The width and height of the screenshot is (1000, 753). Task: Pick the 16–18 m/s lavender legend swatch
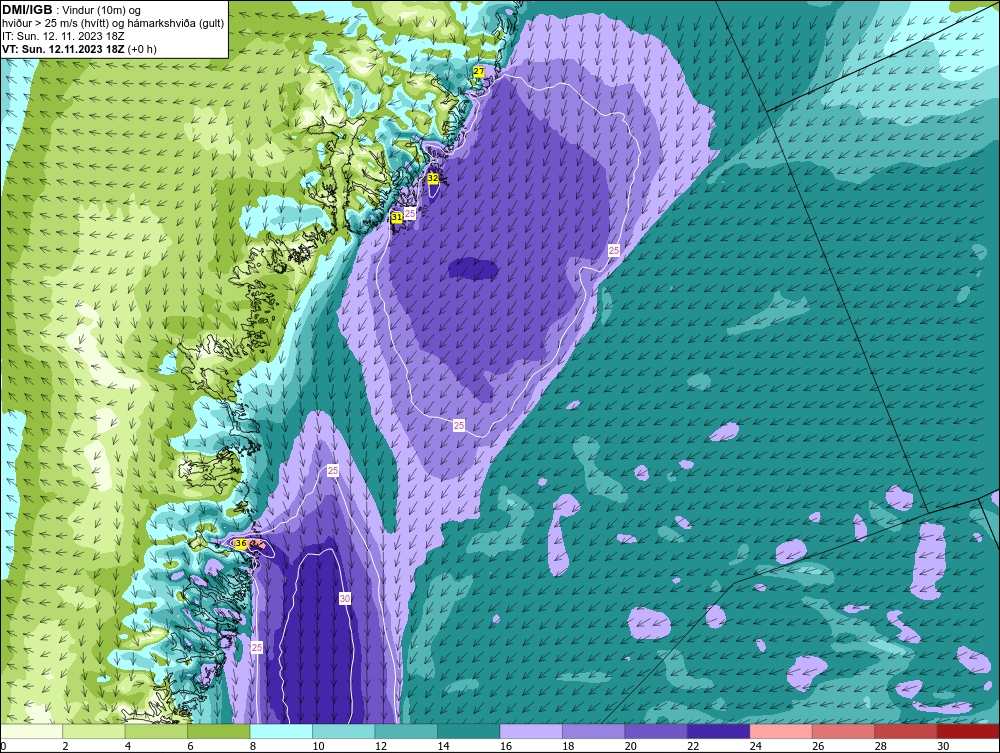531,731
